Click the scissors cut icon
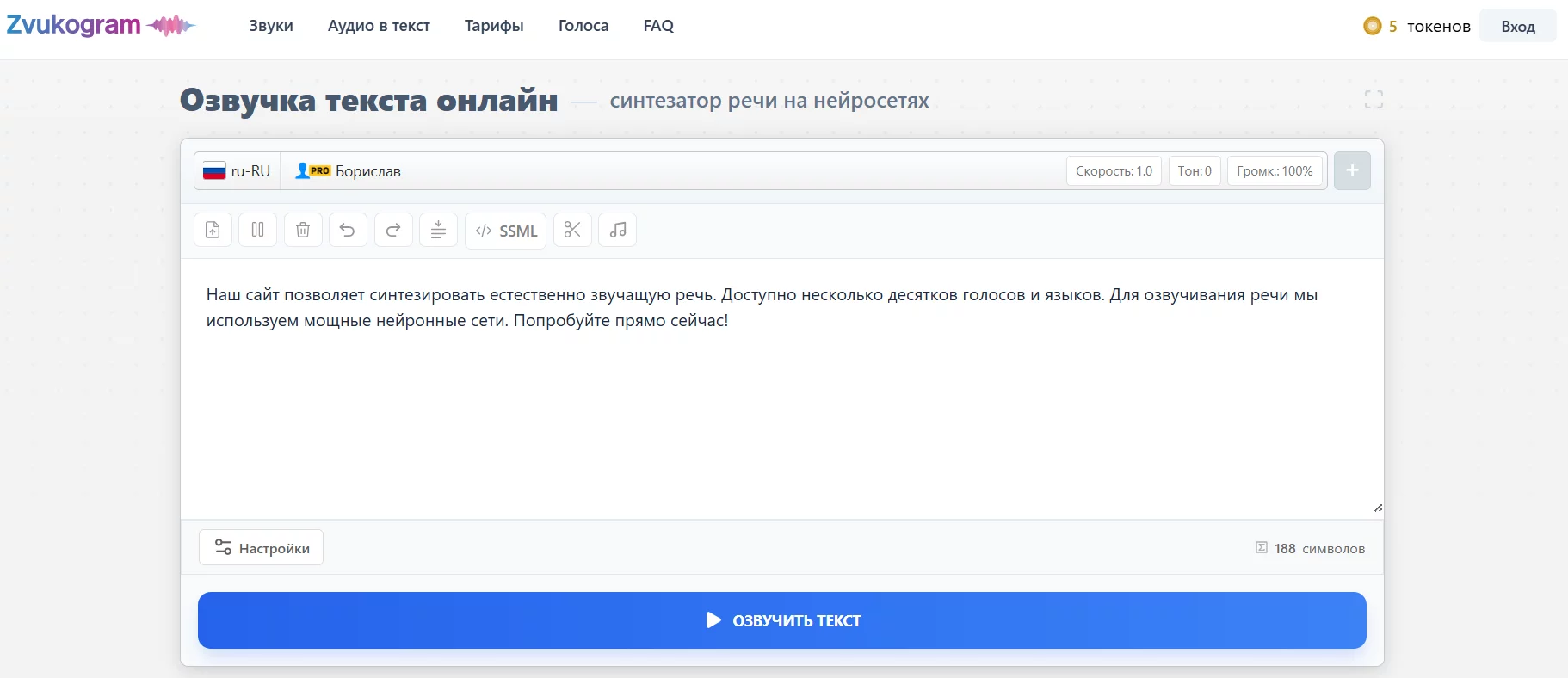Viewport: 1568px width, 678px height. 572,231
